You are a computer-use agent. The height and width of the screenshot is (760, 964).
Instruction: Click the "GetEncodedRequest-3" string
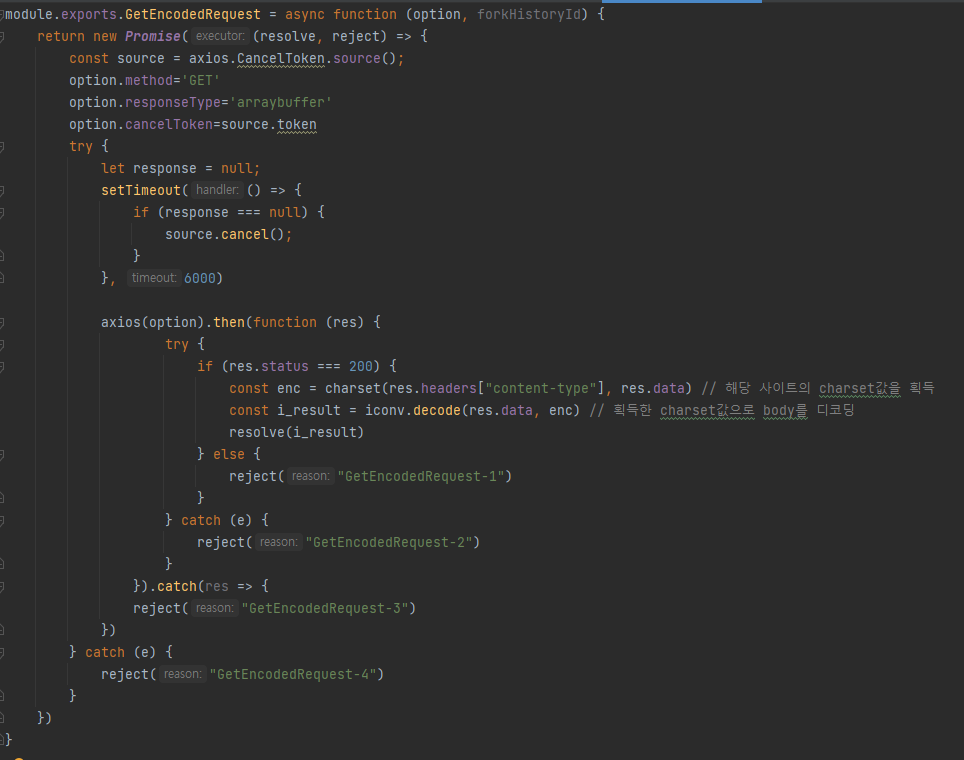[x=325, y=608]
